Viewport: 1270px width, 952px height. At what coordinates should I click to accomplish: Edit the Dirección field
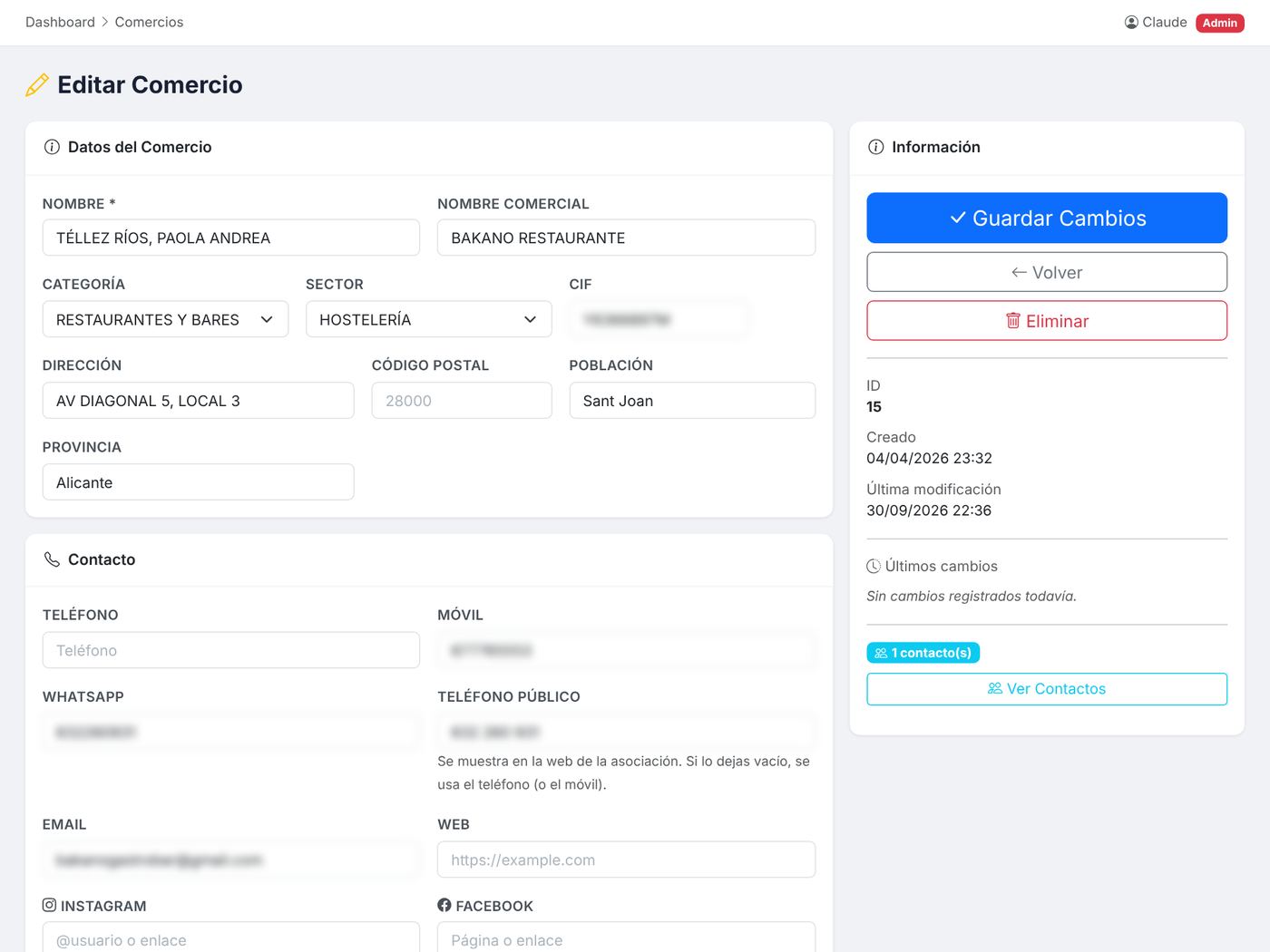click(x=198, y=401)
